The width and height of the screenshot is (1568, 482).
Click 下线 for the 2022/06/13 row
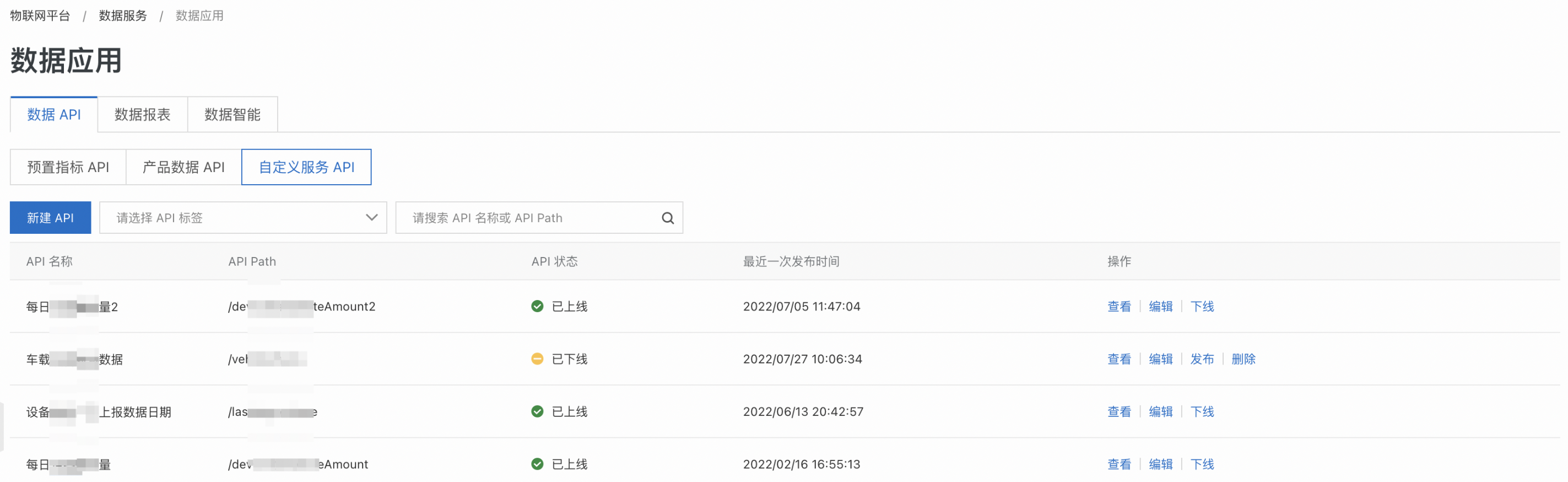1202,412
